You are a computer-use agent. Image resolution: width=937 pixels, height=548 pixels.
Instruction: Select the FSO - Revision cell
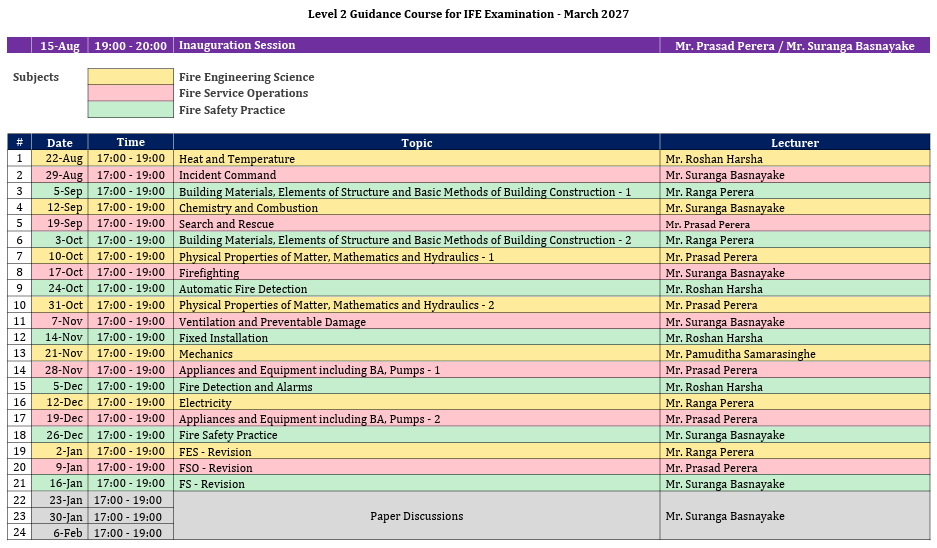[417, 467]
